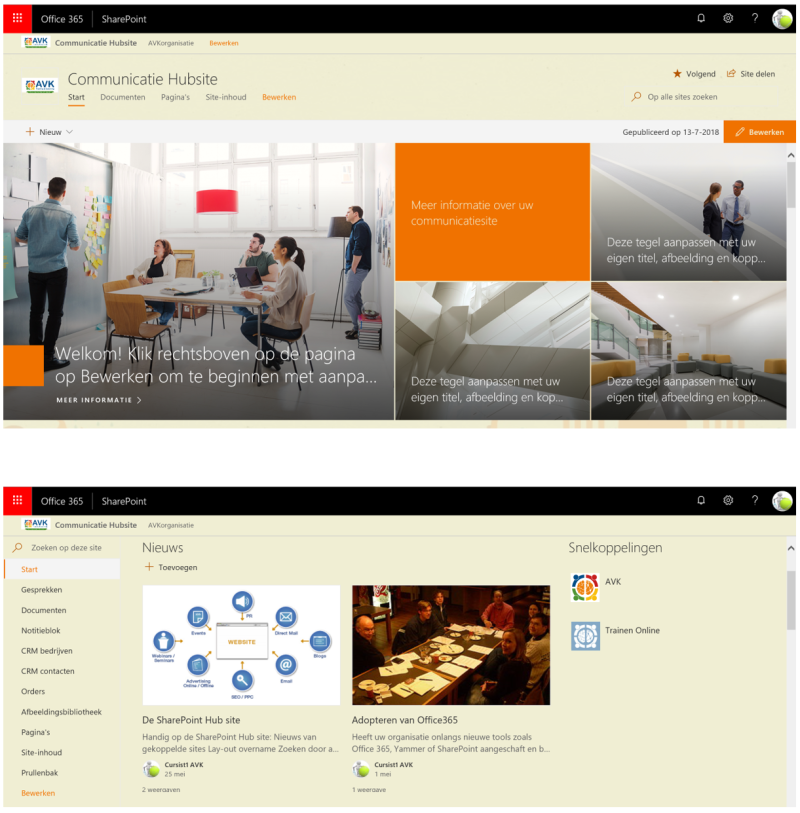Click dinner table news photo thumbnail
Viewport: 800px width, 813px height.
451,645
